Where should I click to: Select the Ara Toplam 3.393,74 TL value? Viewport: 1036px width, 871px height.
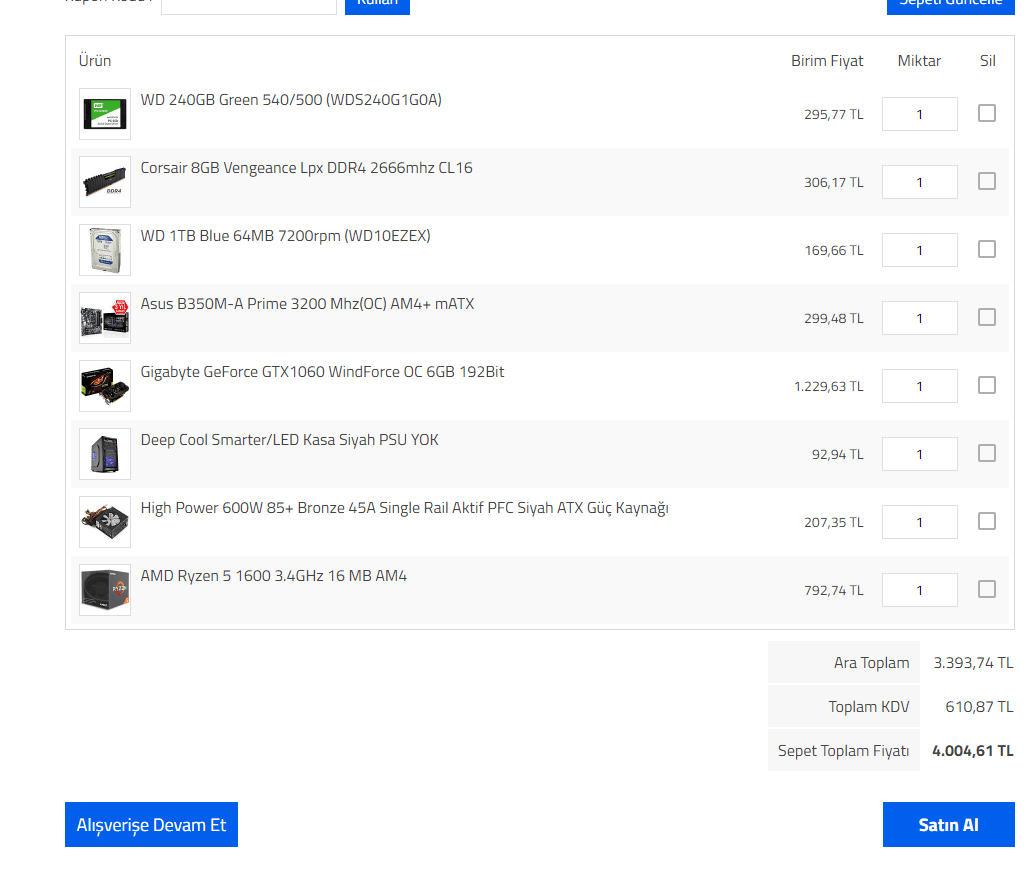(973, 663)
